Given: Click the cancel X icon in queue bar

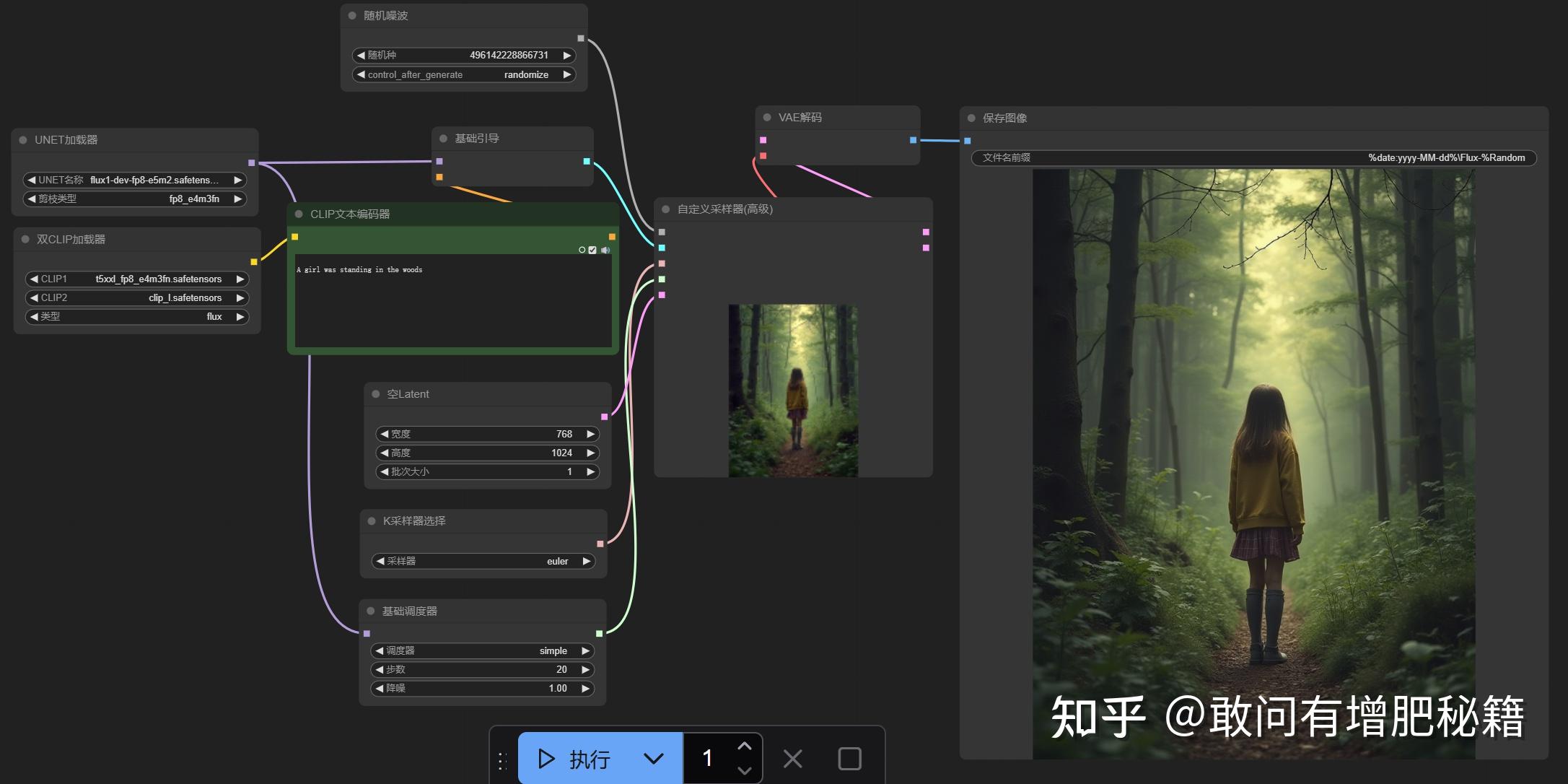Looking at the screenshot, I should click(x=792, y=759).
